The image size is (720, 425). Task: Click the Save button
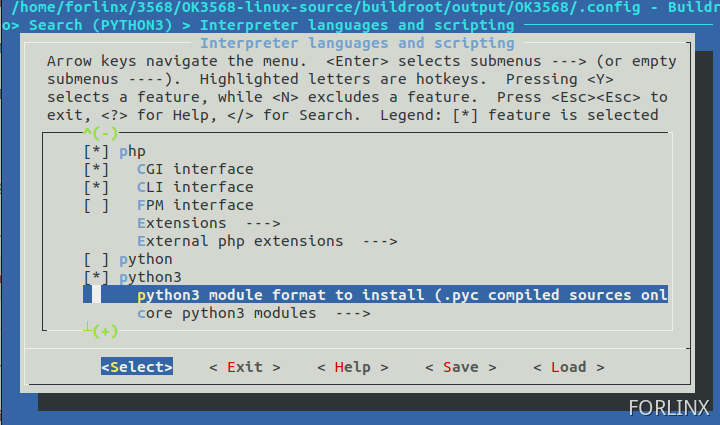pos(460,367)
